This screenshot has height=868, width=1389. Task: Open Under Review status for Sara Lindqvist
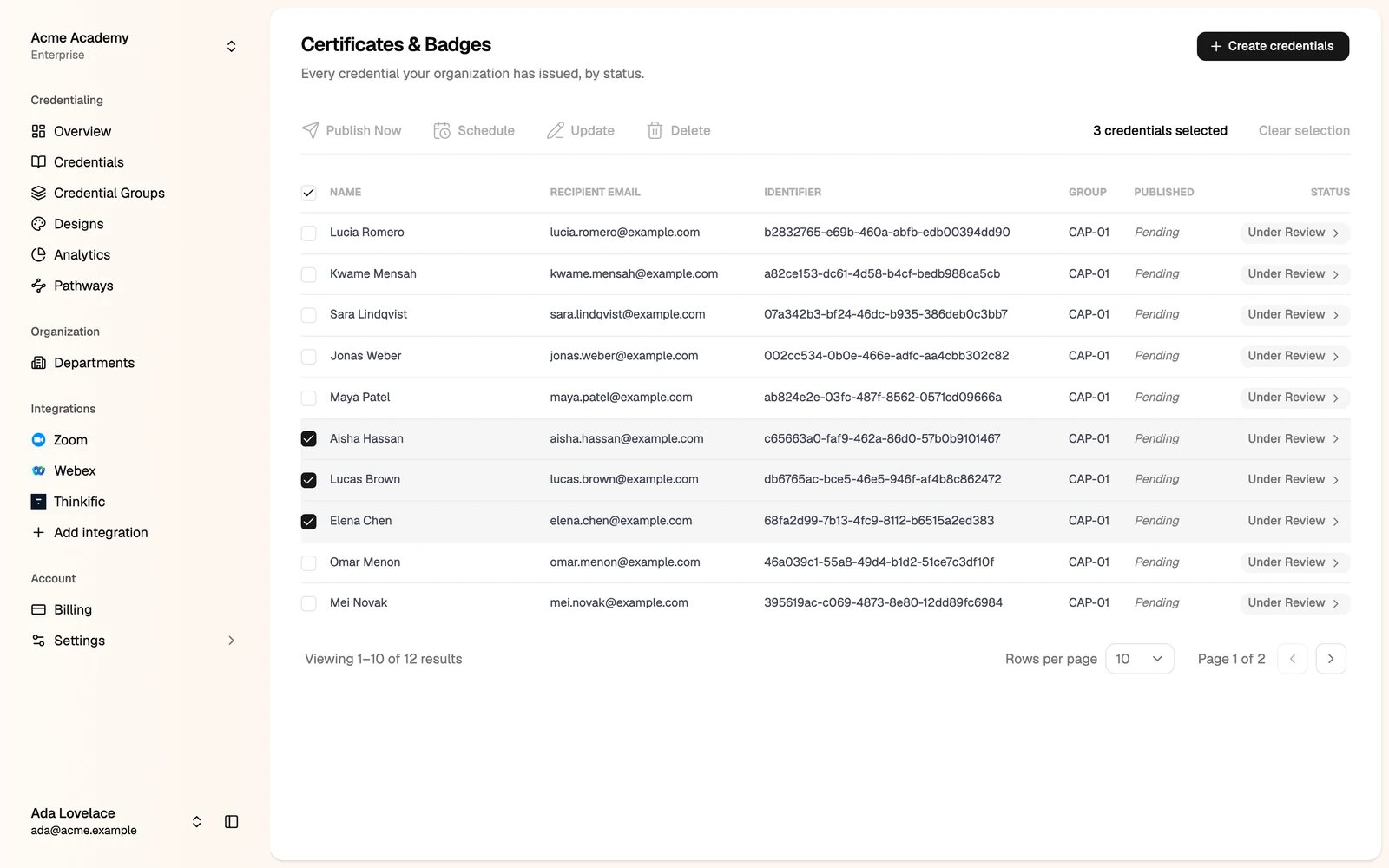click(x=1294, y=314)
